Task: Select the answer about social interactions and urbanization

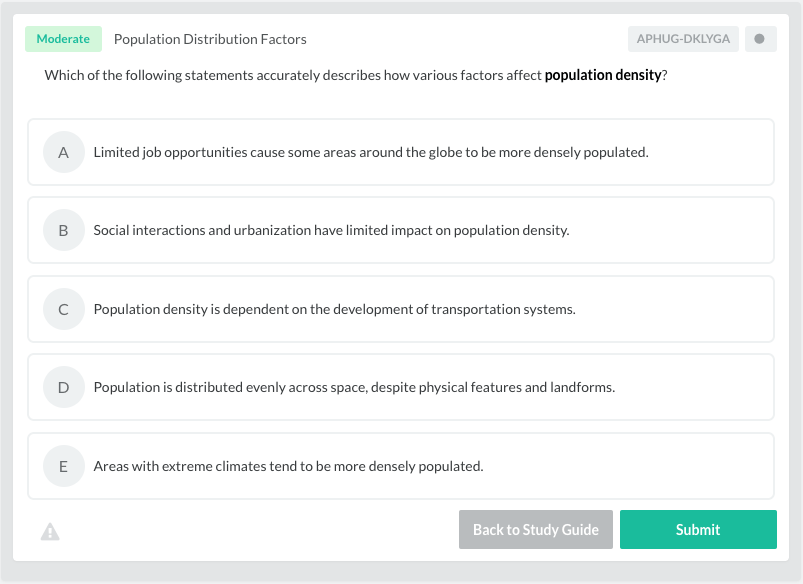Action: pyautogui.click(x=400, y=230)
